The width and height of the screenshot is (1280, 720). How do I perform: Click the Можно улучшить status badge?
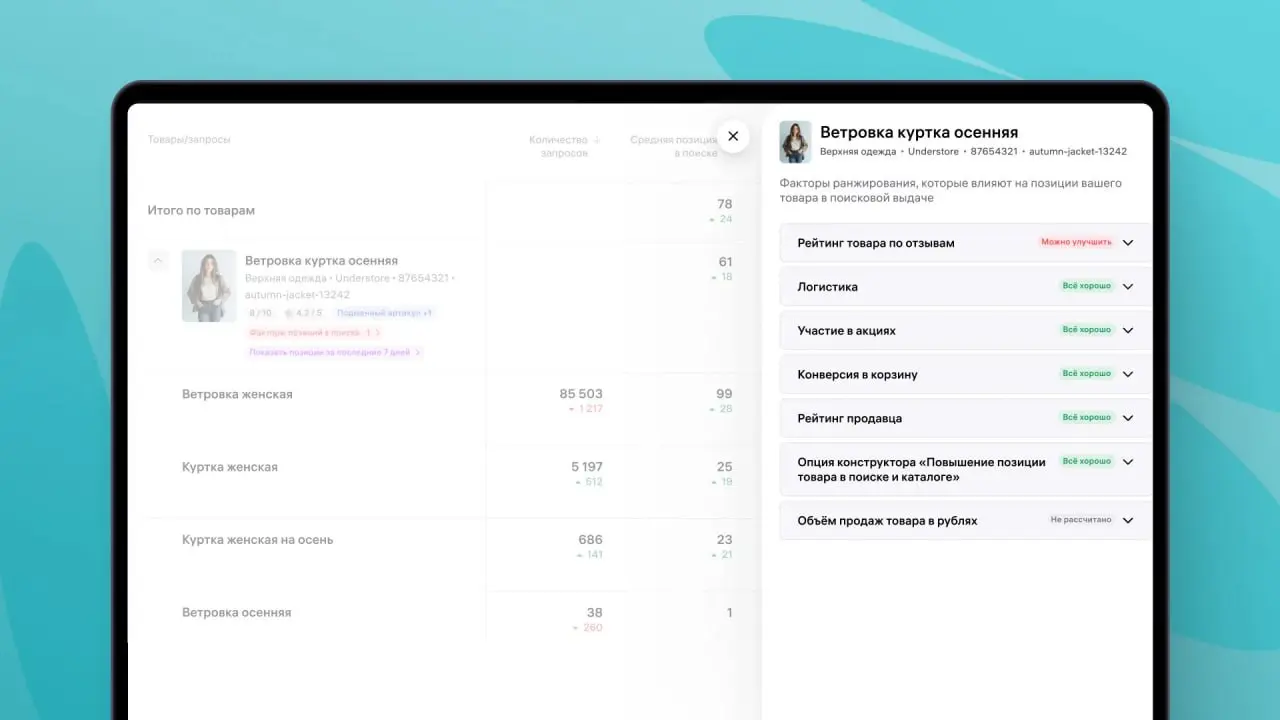(x=1075, y=242)
